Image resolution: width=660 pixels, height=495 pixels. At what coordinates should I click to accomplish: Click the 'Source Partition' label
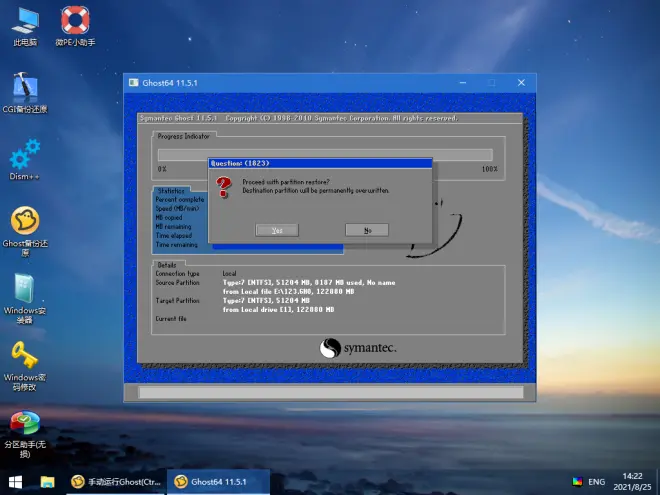177,282
